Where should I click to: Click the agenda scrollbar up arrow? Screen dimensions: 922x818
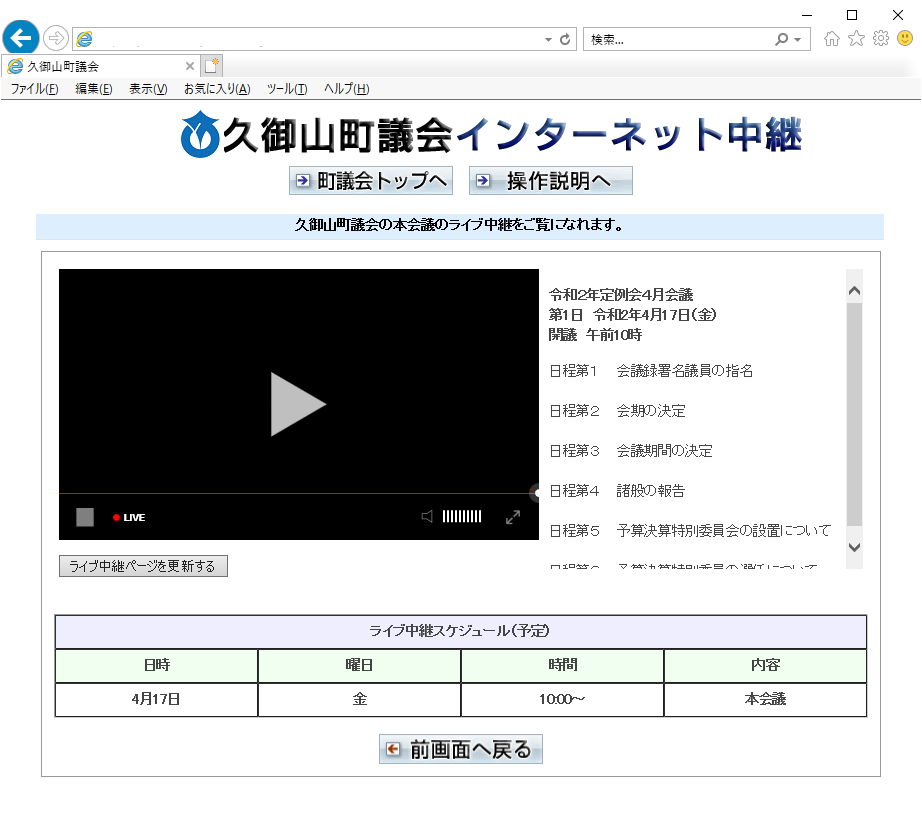pos(854,291)
